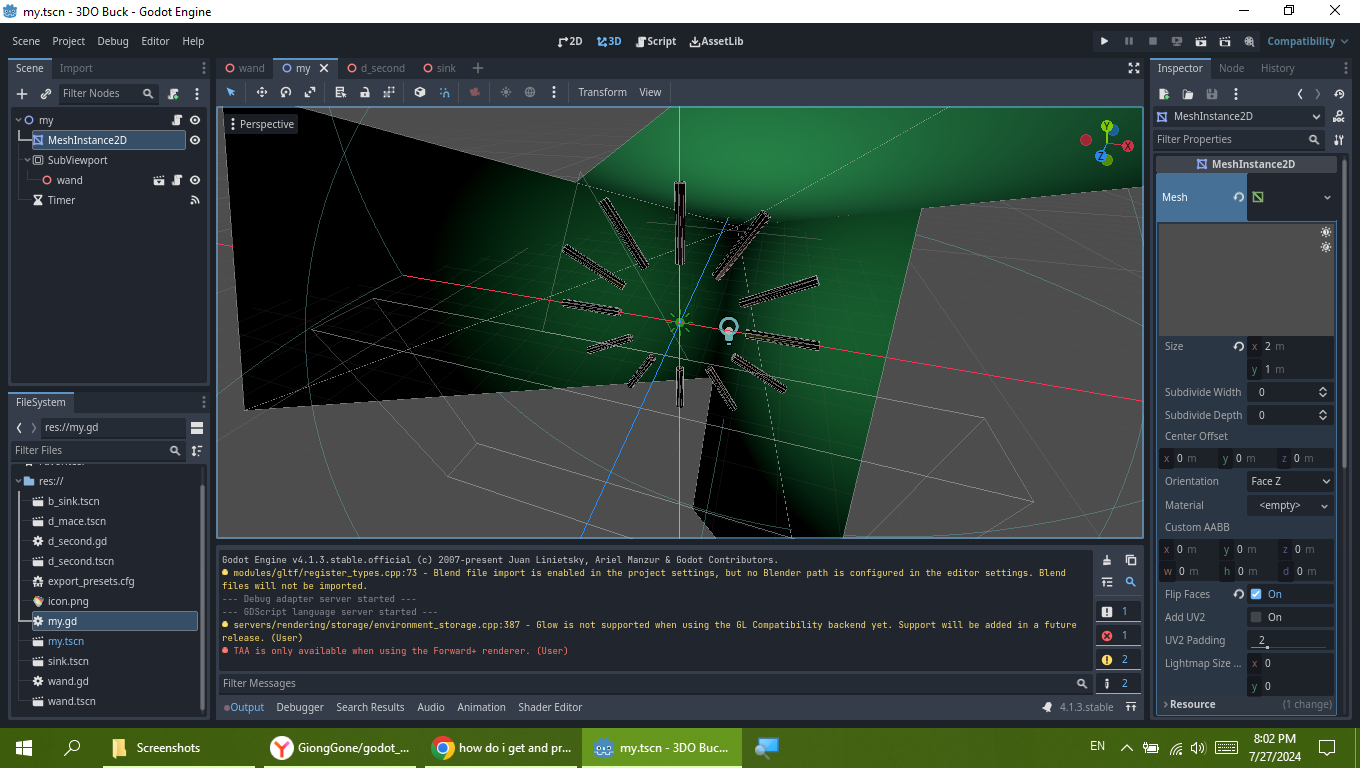Toggle the preview environment globe icon

coord(530,92)
